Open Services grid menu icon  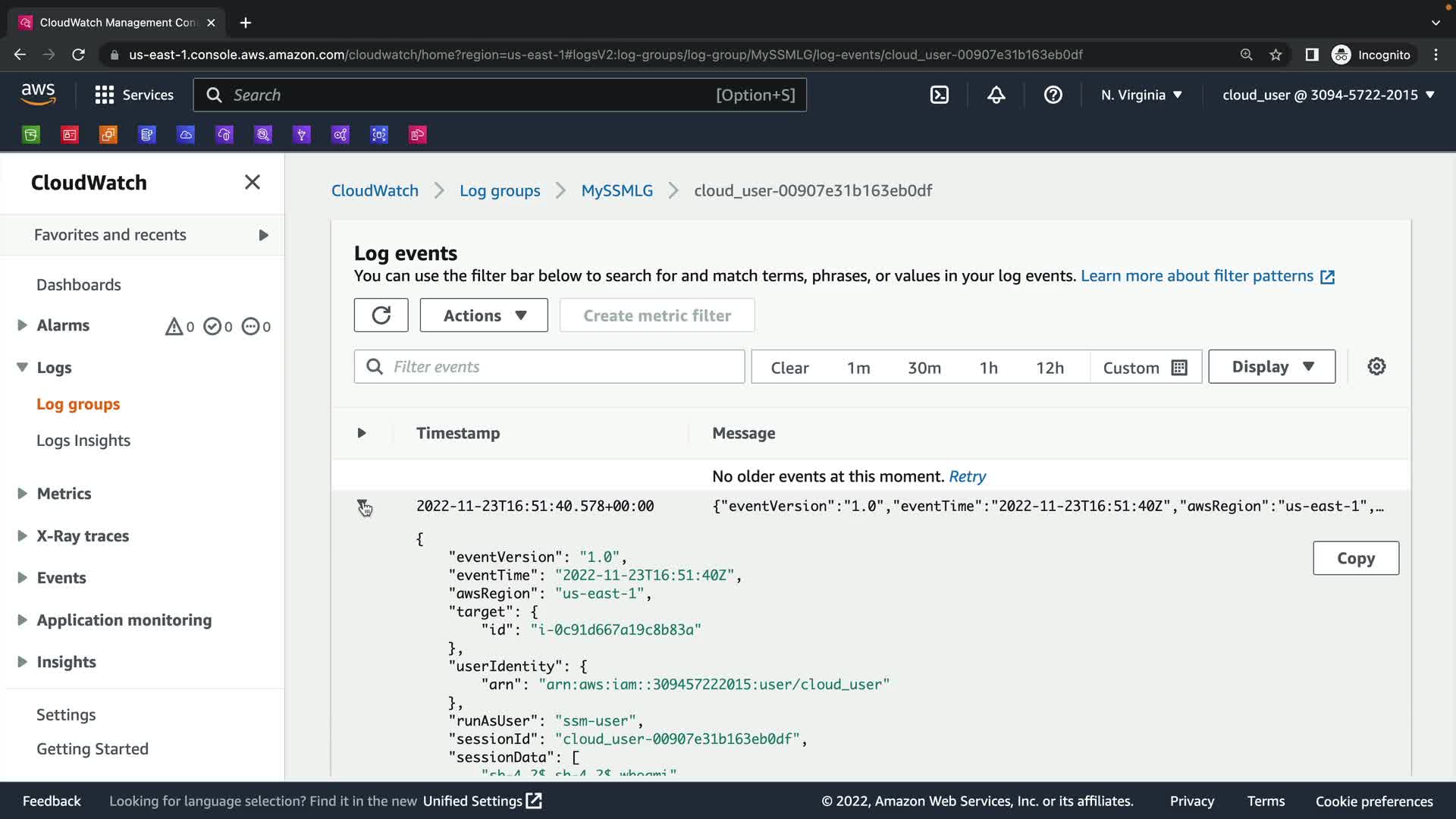click(x=104, y=95)
